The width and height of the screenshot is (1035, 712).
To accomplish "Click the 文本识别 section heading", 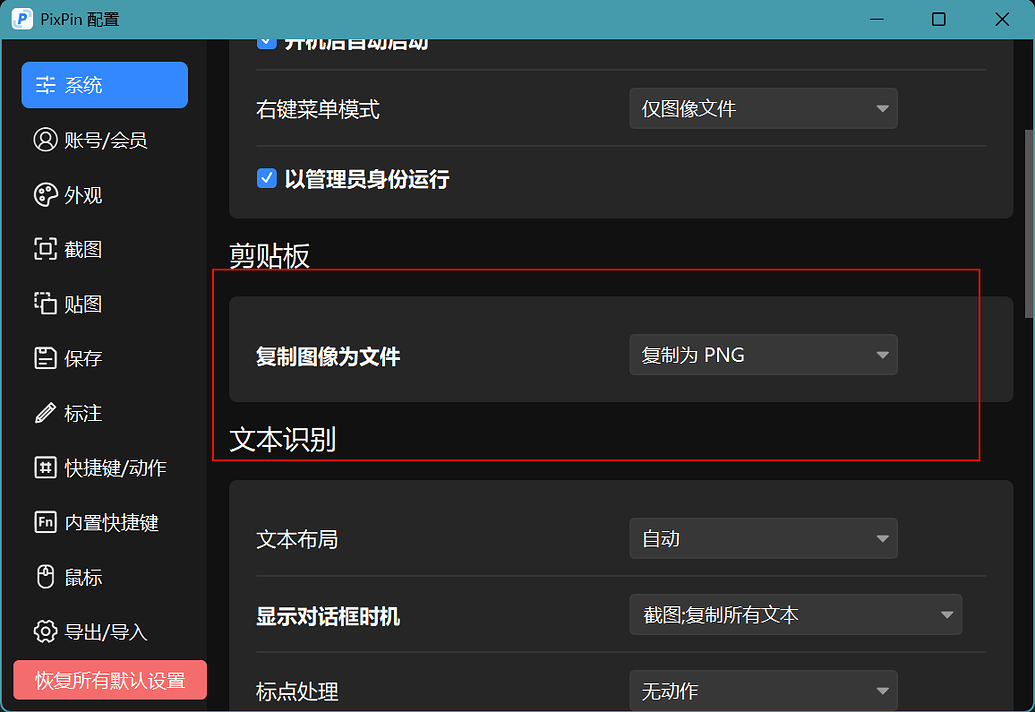I will pos(283,439).
